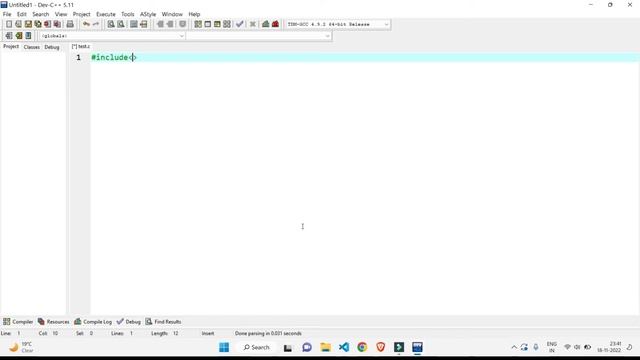The width and height of the screenshot is (640, 360).
Task: Stop execution with the X icon
Action: click(253, 24)
